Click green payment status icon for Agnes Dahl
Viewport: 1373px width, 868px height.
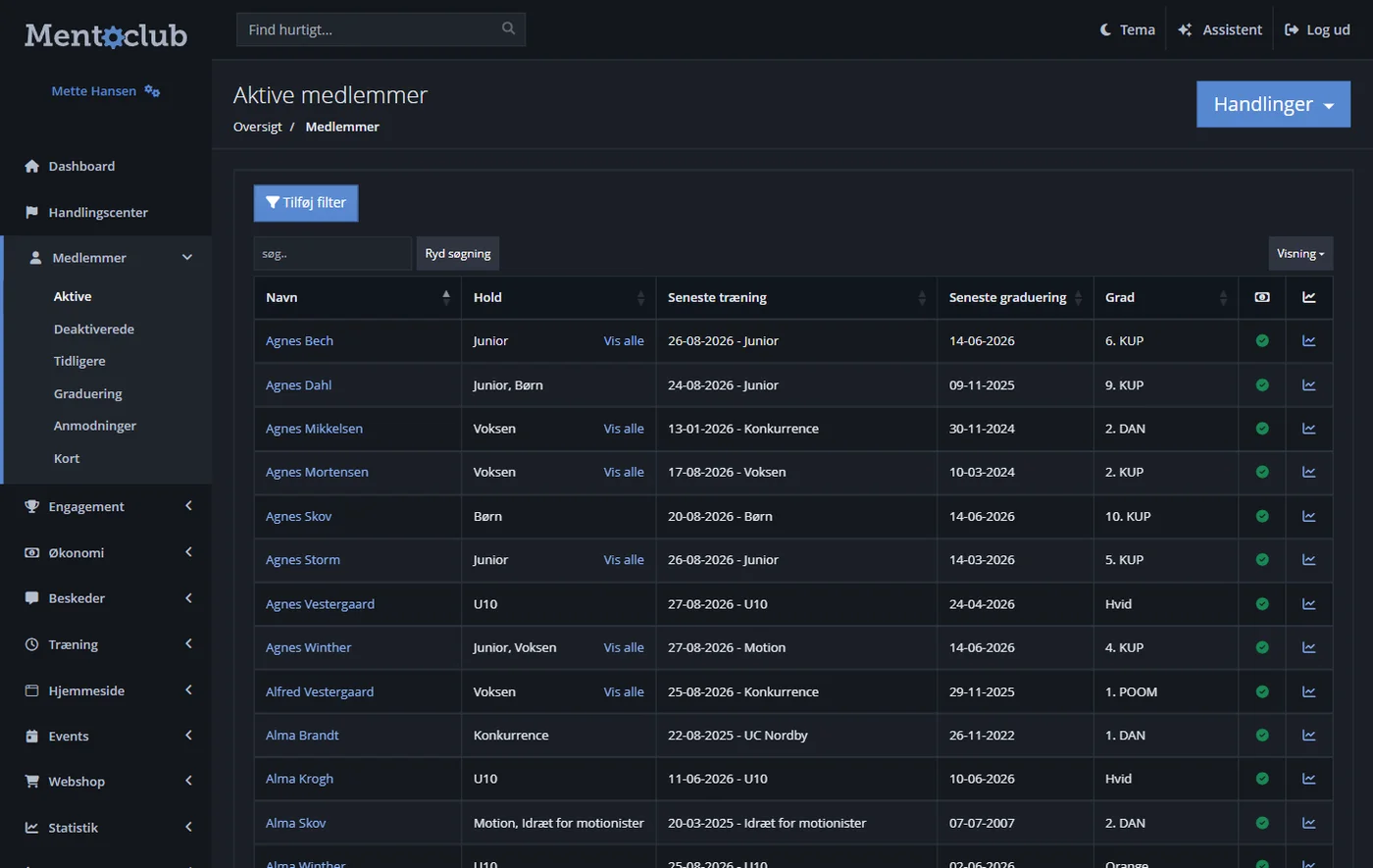(1262, 384)
